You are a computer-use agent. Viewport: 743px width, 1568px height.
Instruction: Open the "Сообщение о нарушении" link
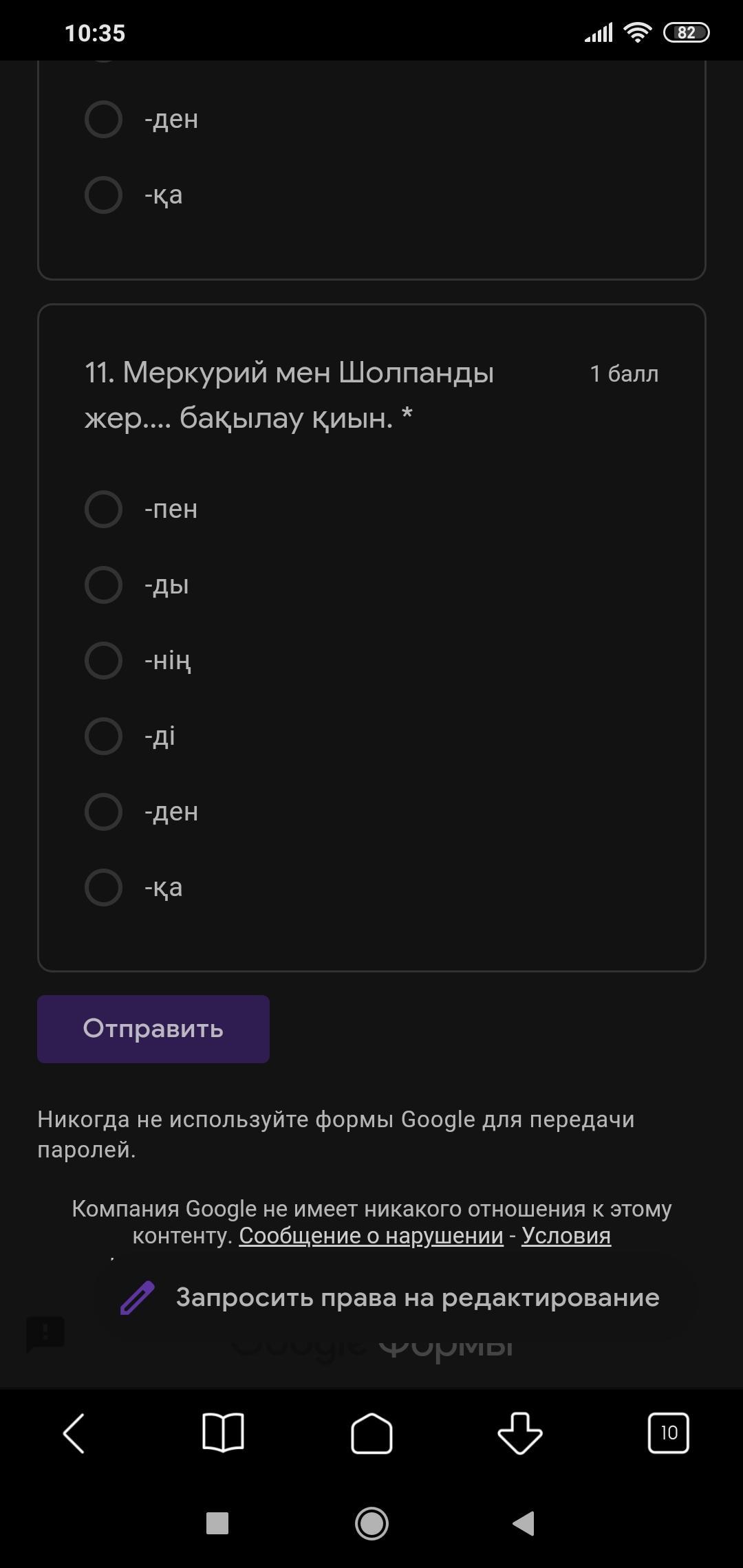point(371,1236)
